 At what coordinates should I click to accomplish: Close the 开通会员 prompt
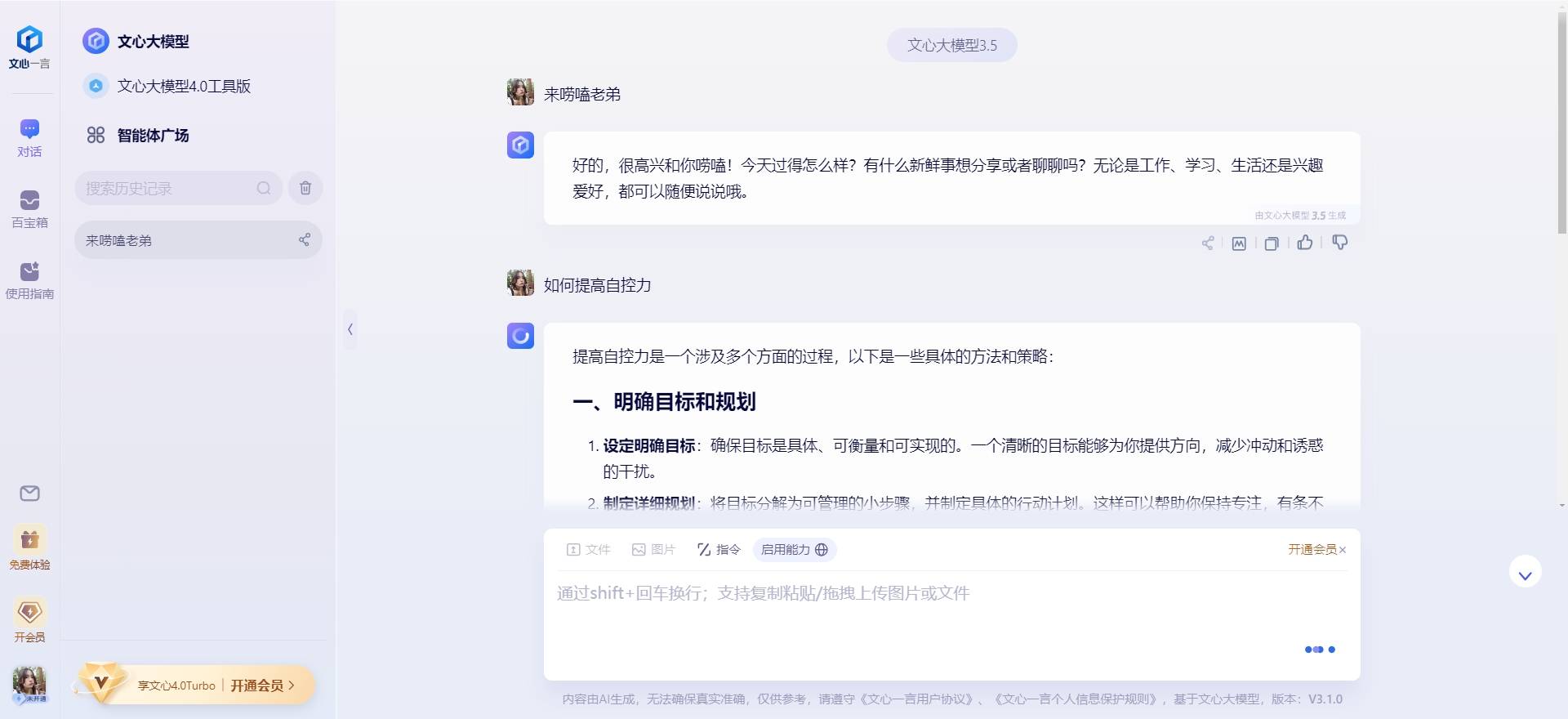(x=1343, y=550)
